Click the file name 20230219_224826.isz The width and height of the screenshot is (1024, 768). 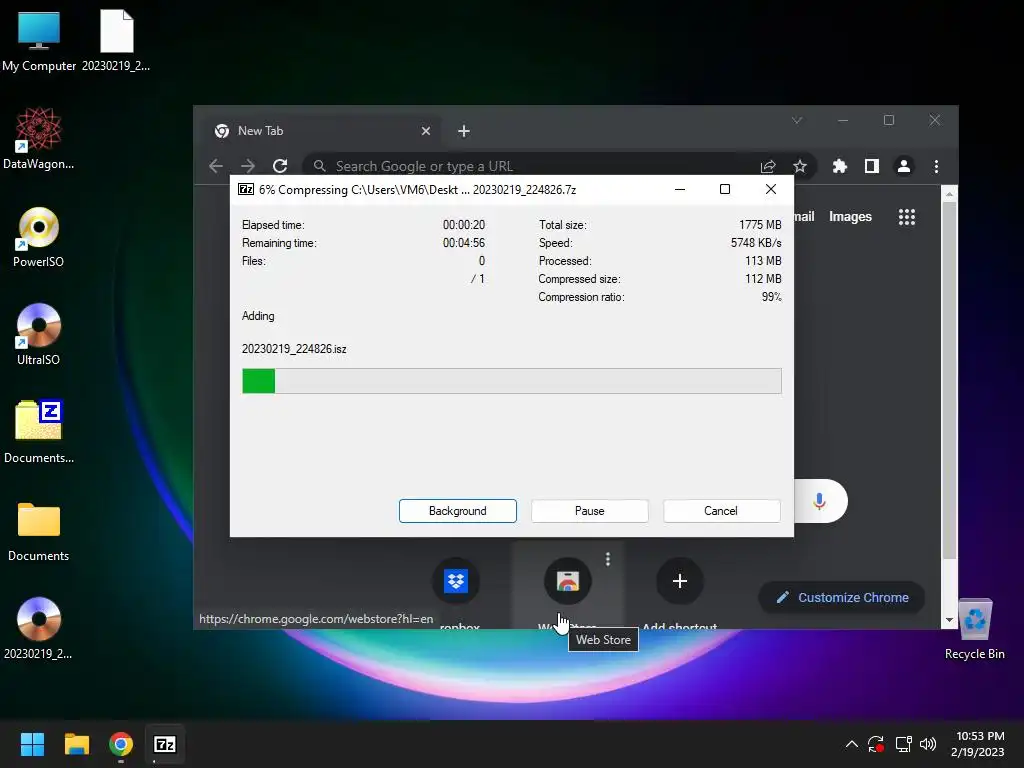coord(295,349)
